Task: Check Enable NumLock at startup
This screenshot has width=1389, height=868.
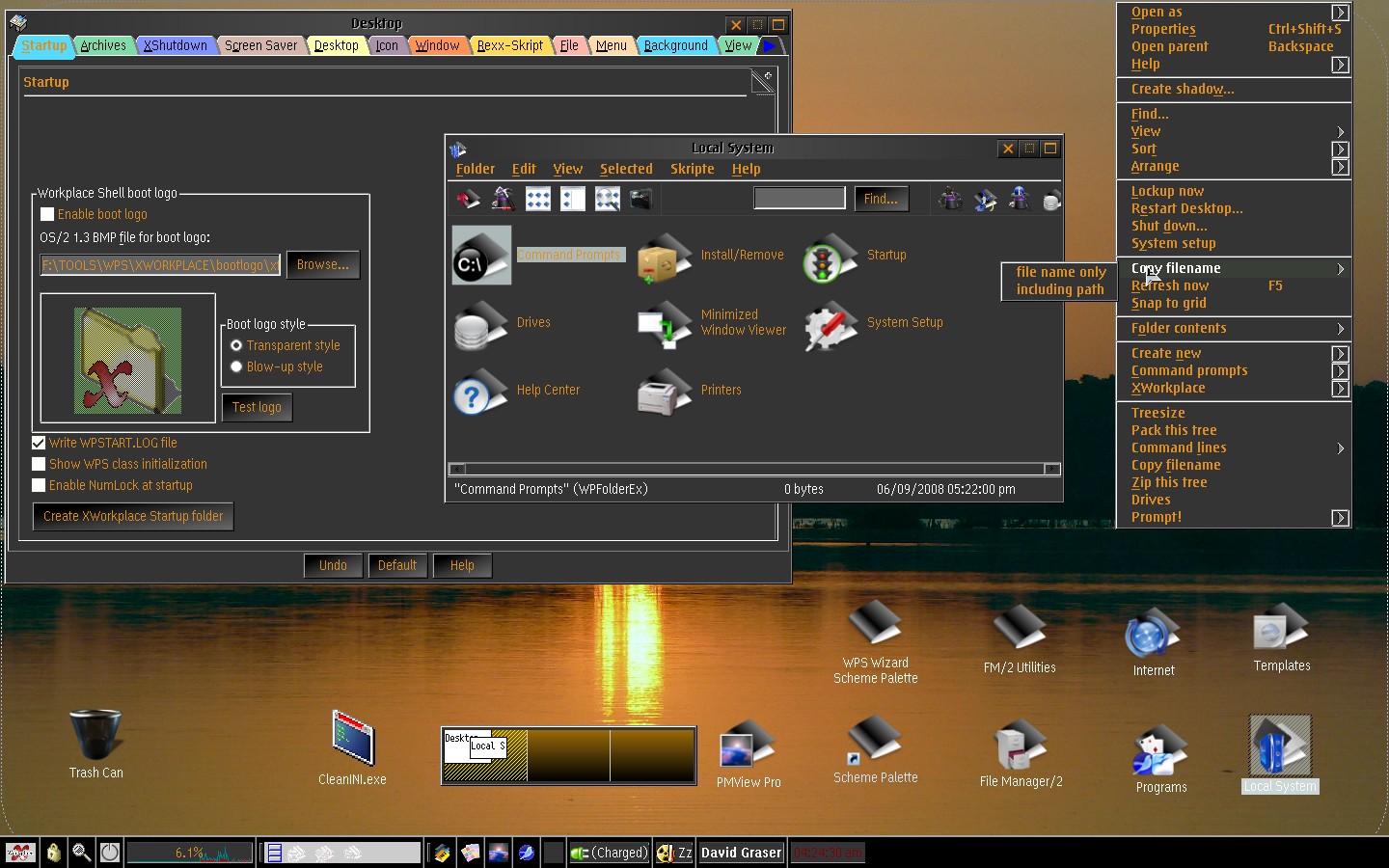Action: [39, 485]
